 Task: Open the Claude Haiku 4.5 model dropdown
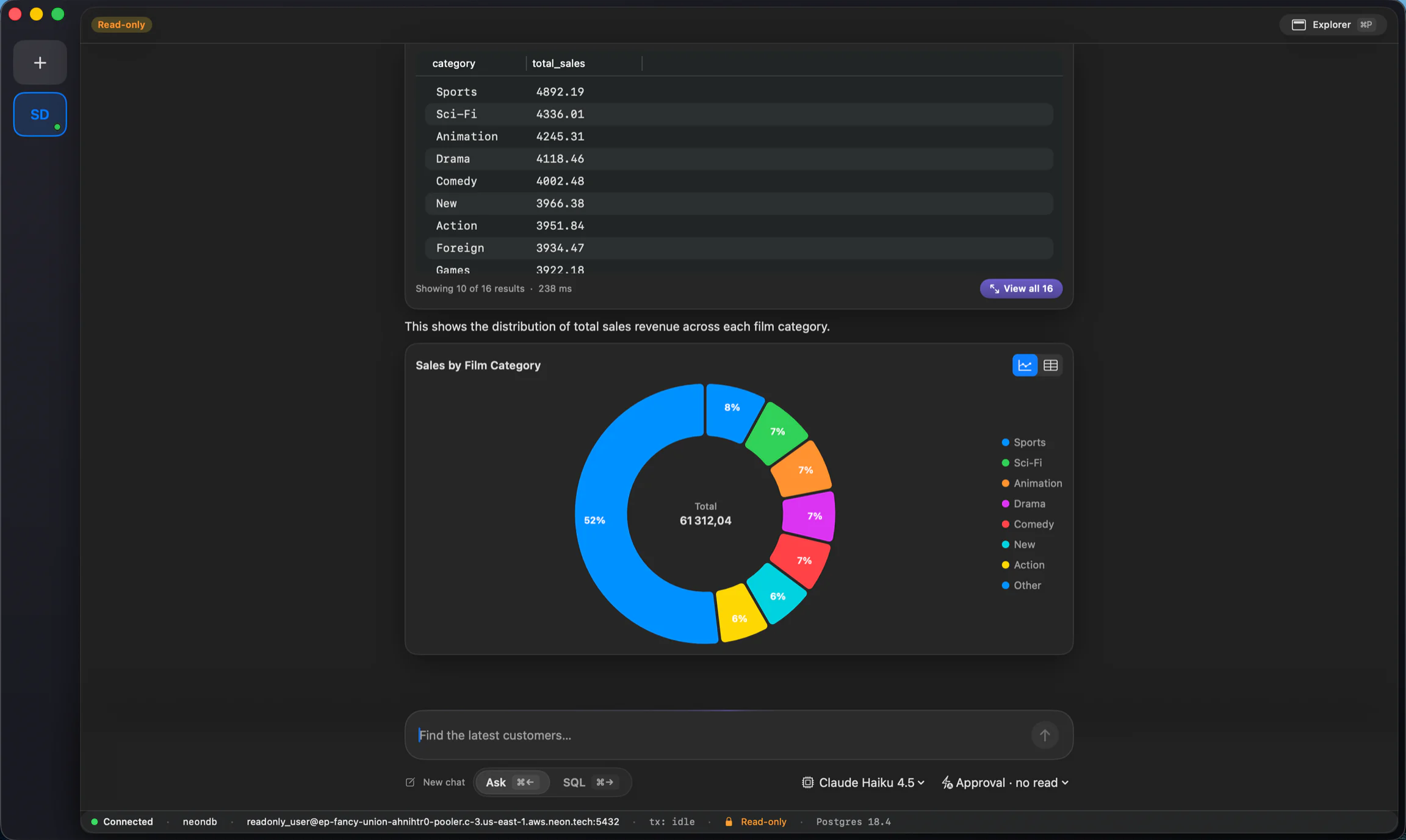[863, 783]
